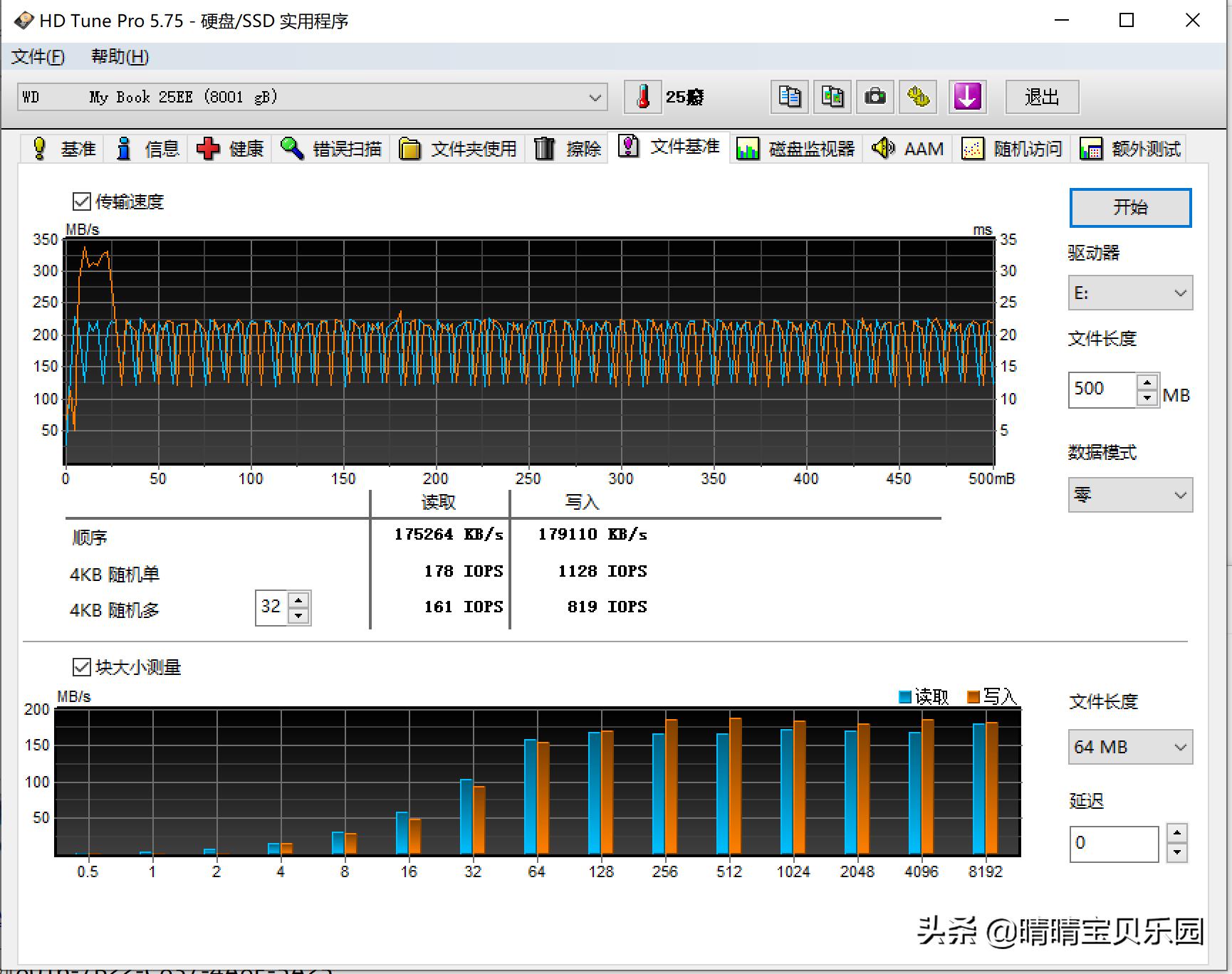Open the 磁盘监视器 disk monitor tab
The width and height of the screenshot is (1232, 974).
pyautogui.click(x=795, y=149)
